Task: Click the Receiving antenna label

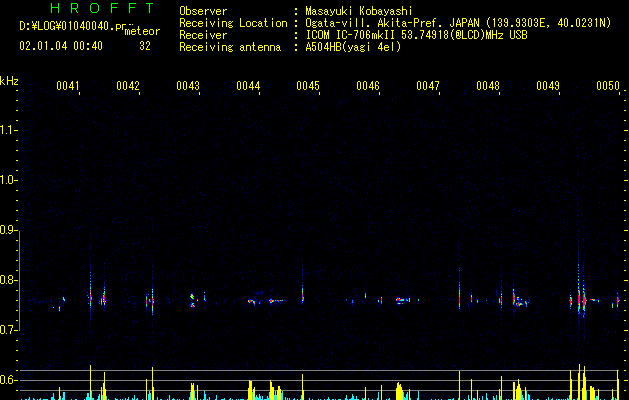Action: 230,47
